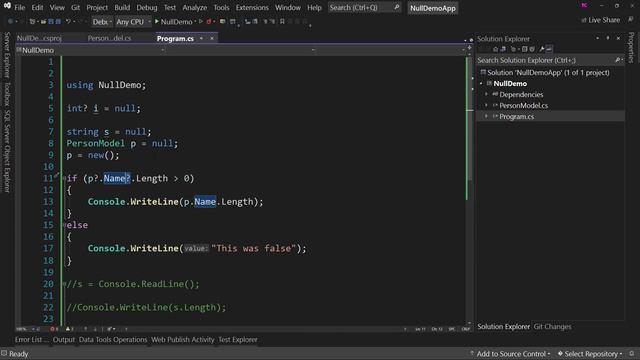This screenshot has height=360, width=640.
Task: Start debugging with NullDemo play button
Action: click(x=173, y=22)
